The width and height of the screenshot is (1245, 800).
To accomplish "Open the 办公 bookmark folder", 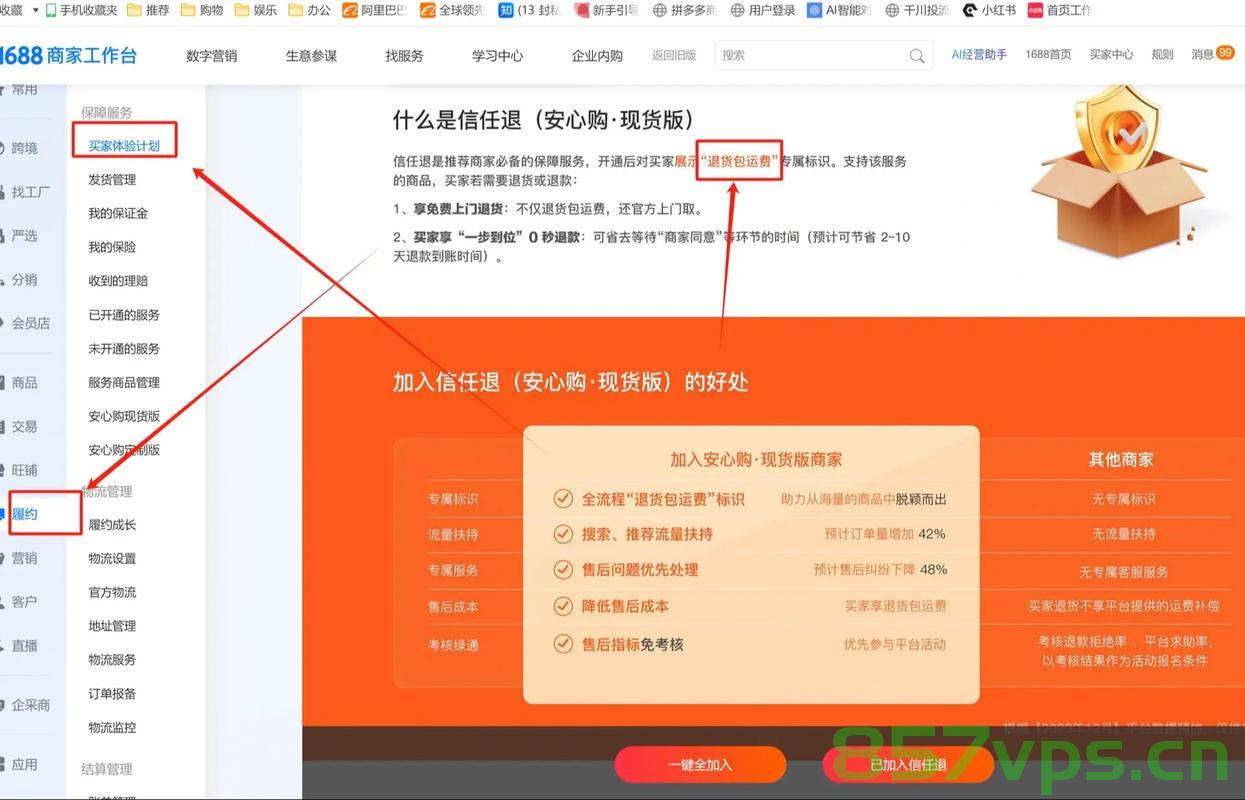I will [310, 10].
